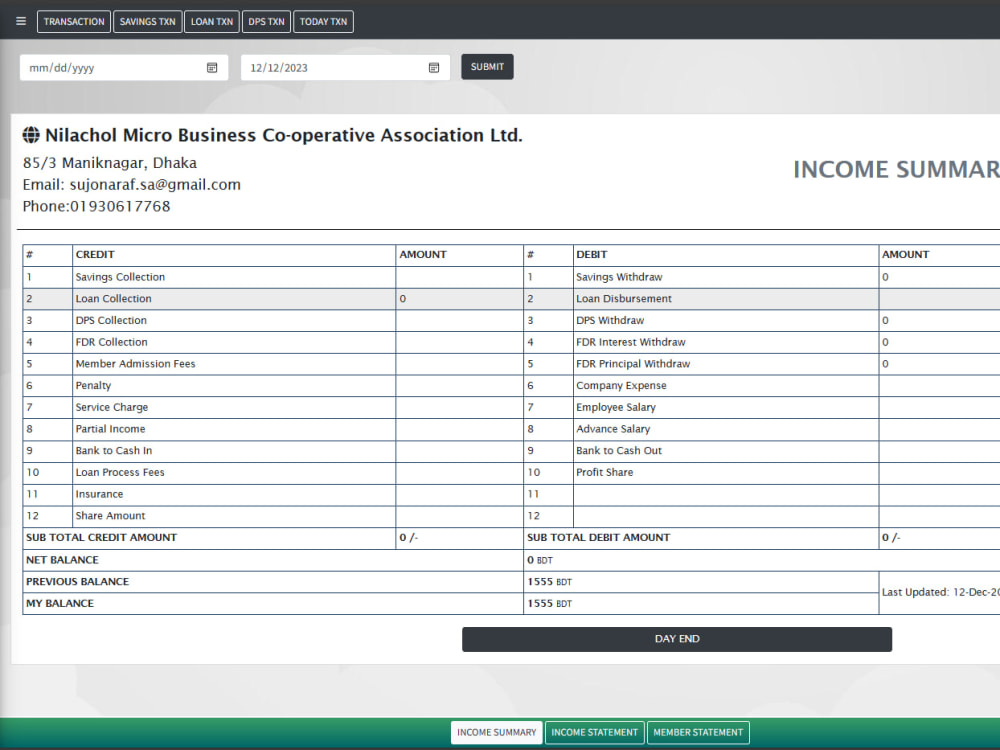Click the DAY END button

tap(677, 639)
